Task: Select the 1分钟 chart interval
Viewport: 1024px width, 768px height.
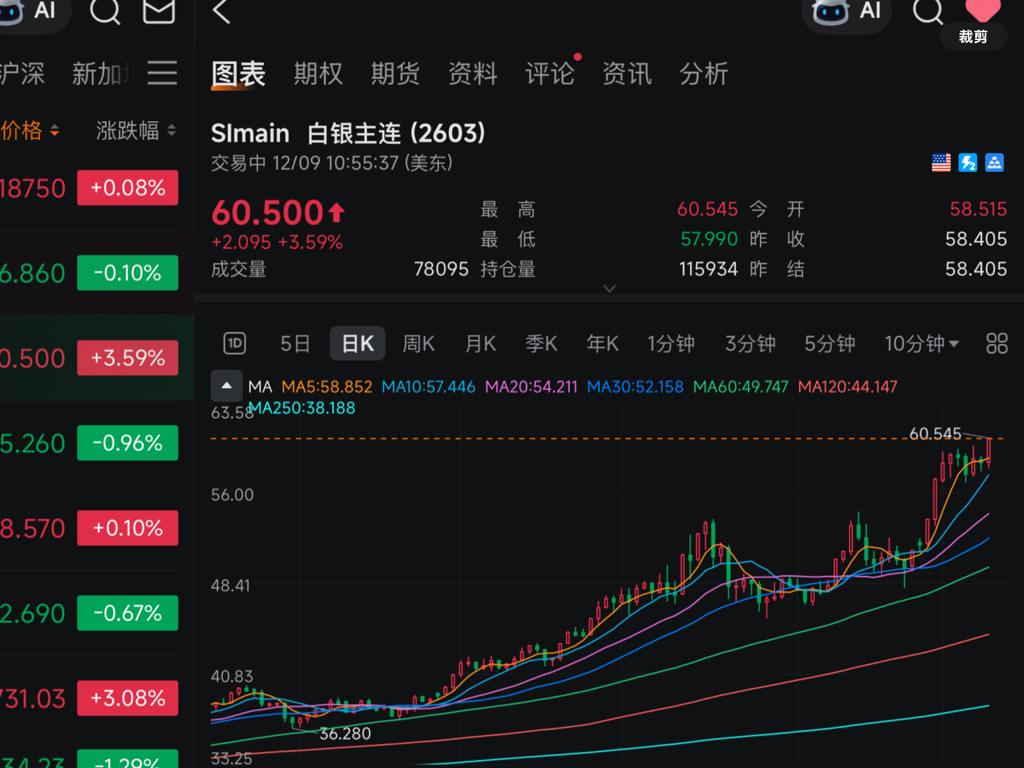Action: (x=671, y=344)
